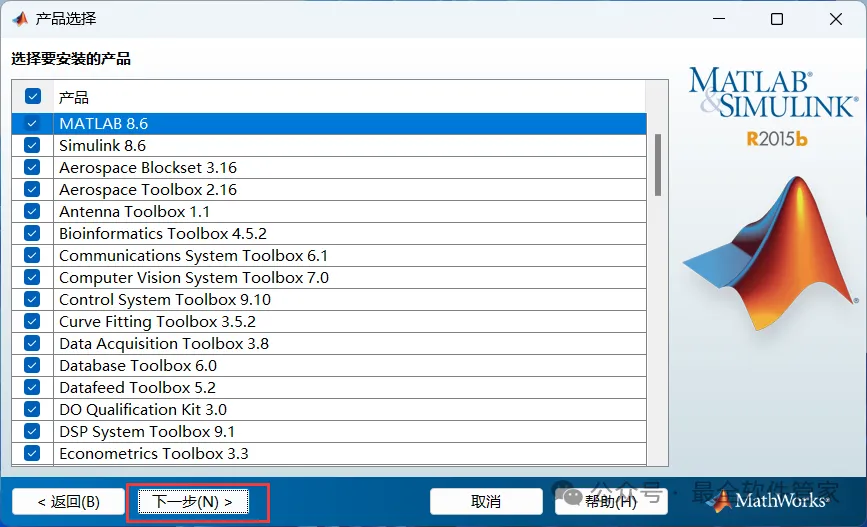Screen dimensions: 867x527
Task: Select the Aerospace Blockset 3.16 row text
Action: point(148,168)
